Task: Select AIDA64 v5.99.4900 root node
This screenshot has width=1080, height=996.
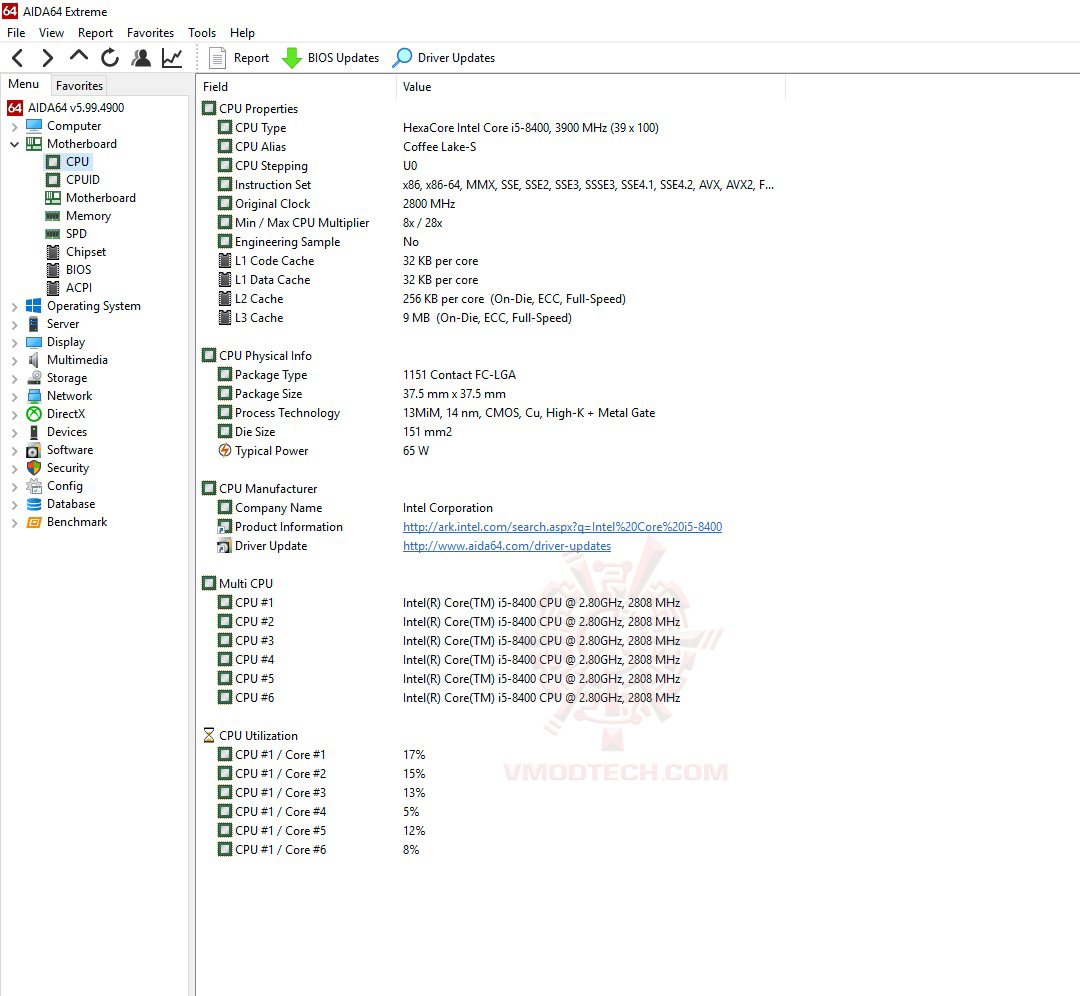Action: [65, 107]
